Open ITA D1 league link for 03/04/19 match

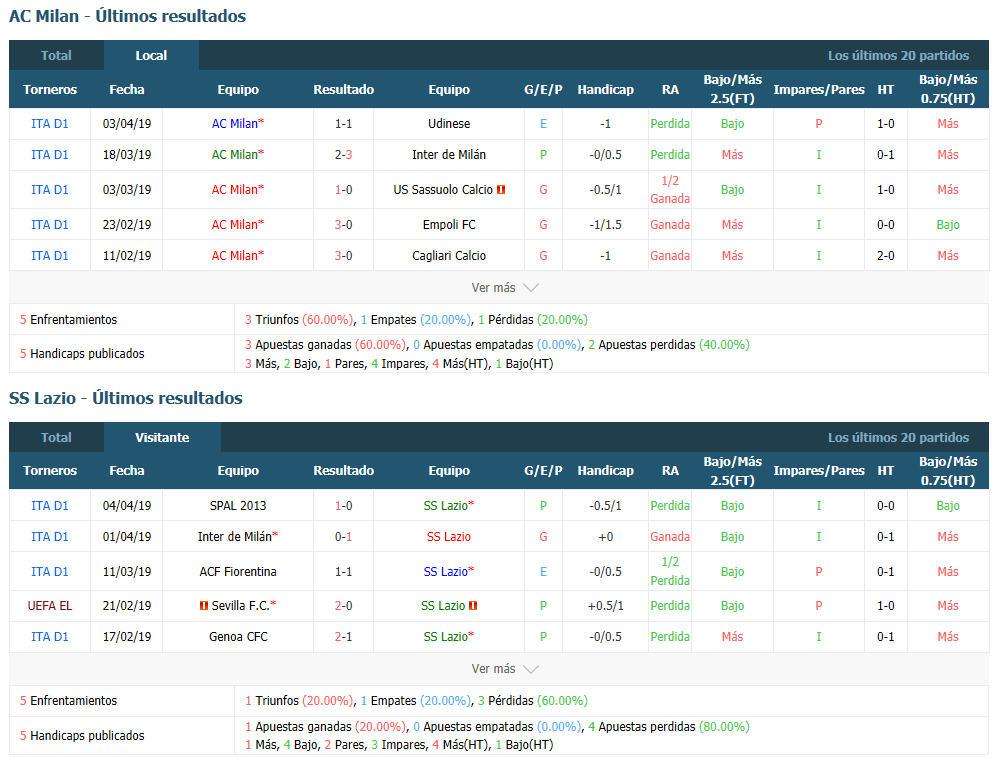tap(50, 124)
